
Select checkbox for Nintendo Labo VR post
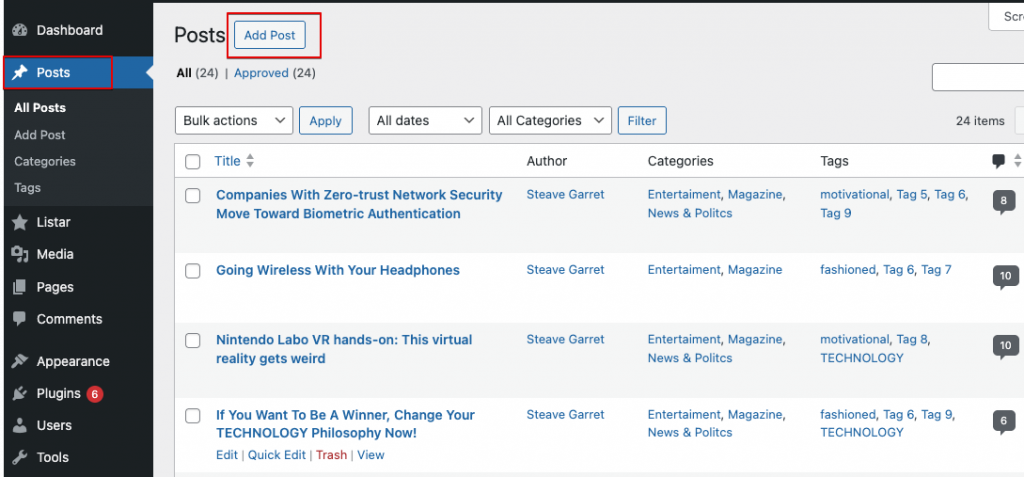[x=193, y=340]
